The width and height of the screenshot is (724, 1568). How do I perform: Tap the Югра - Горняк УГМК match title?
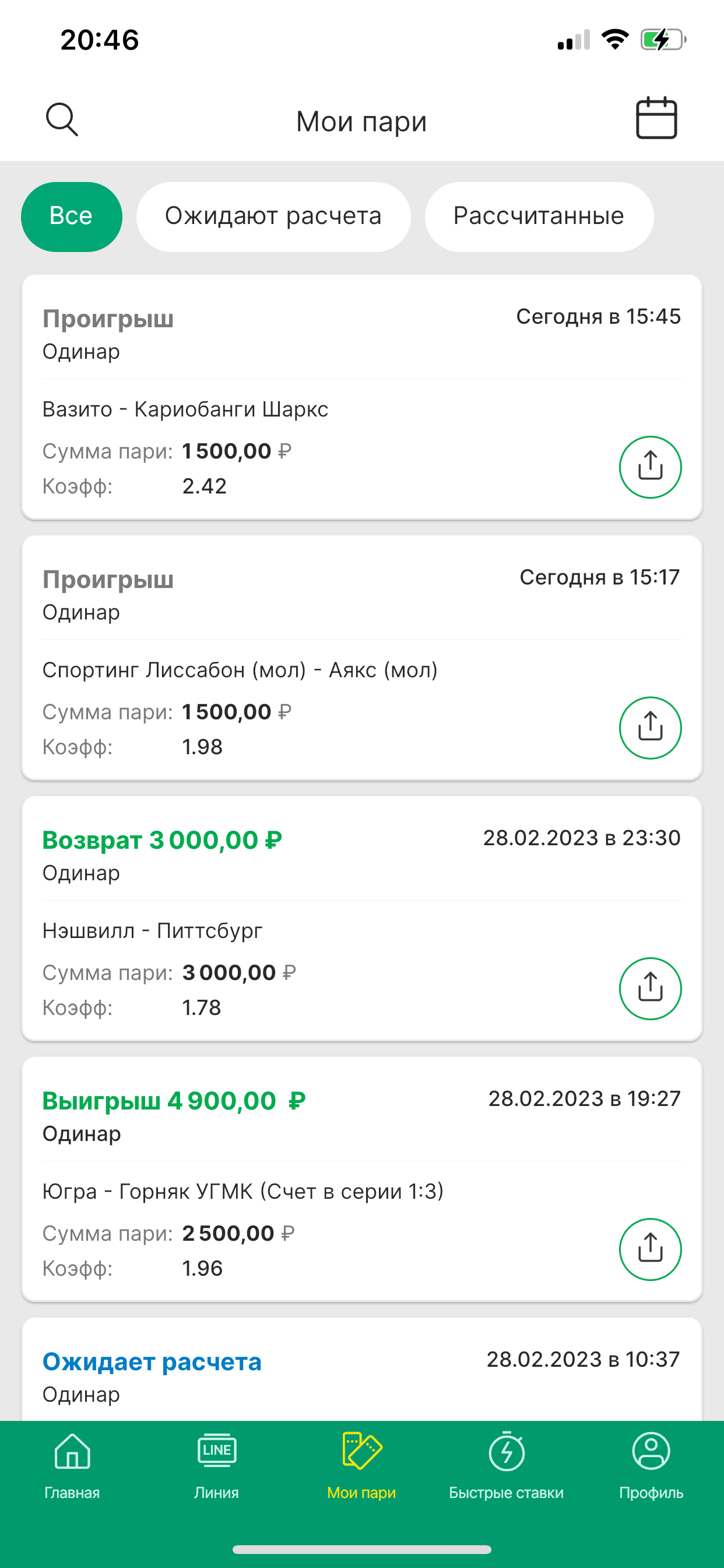[x=242, y=1191]
